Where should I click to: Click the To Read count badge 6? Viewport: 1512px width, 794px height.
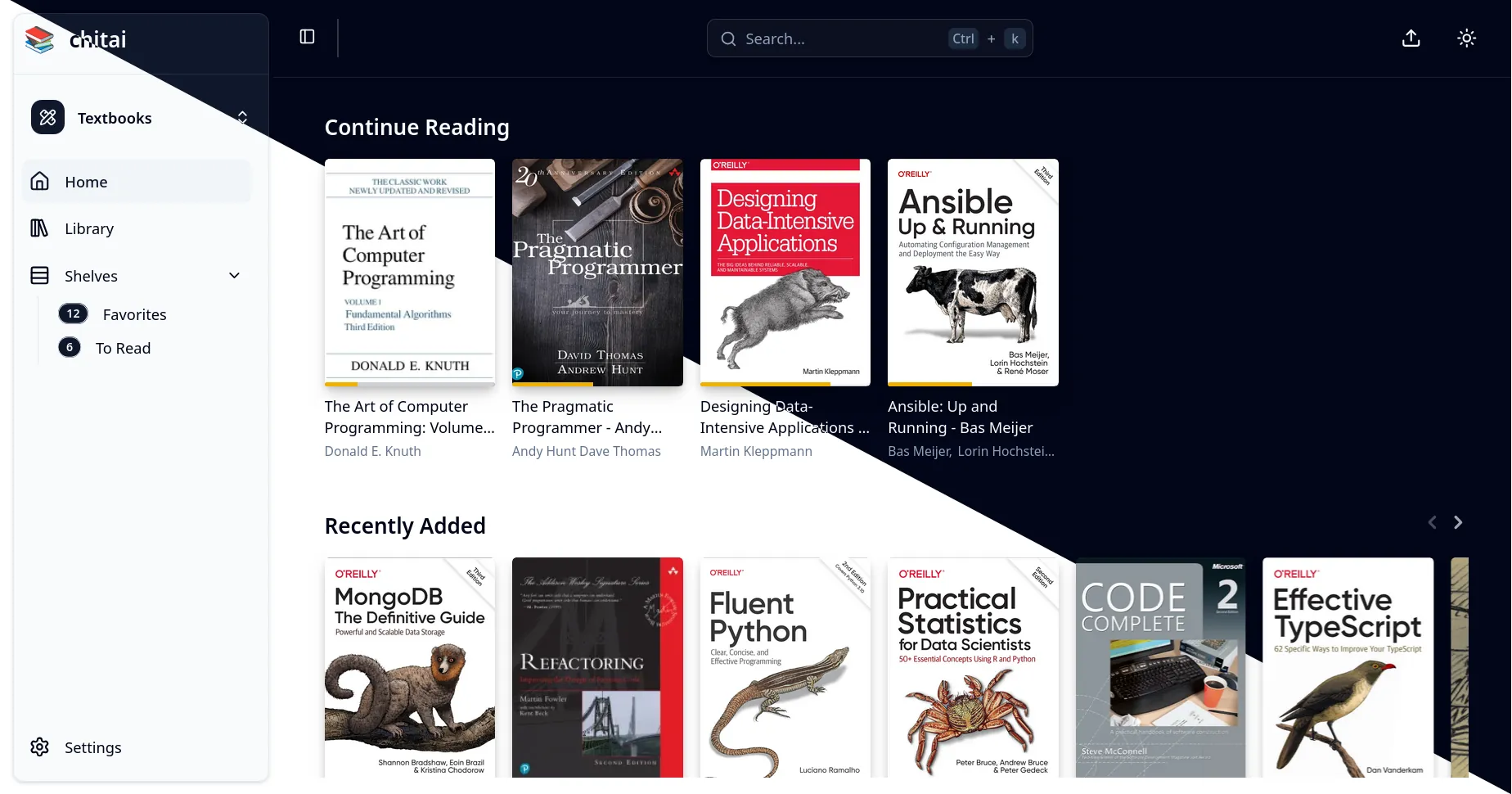(x=70, y=347)
